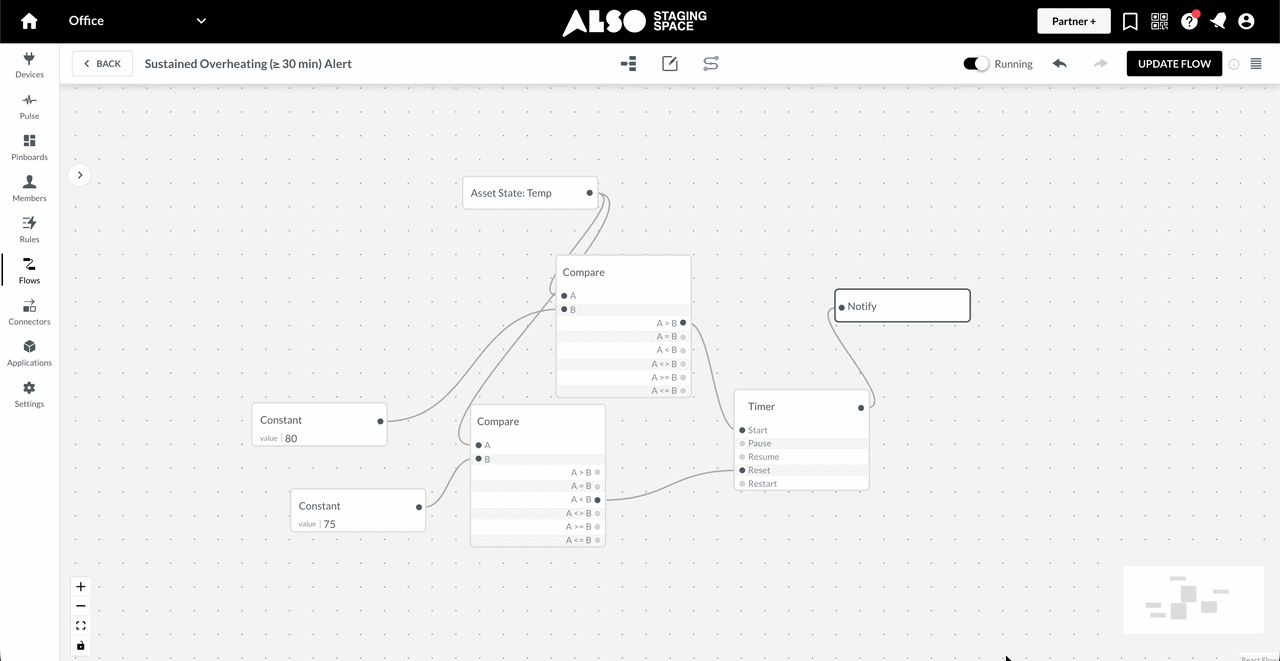This screenshot has width=1280, height=661.
Task: Click the undo arrow icon
Action: tap(1060, 64)
